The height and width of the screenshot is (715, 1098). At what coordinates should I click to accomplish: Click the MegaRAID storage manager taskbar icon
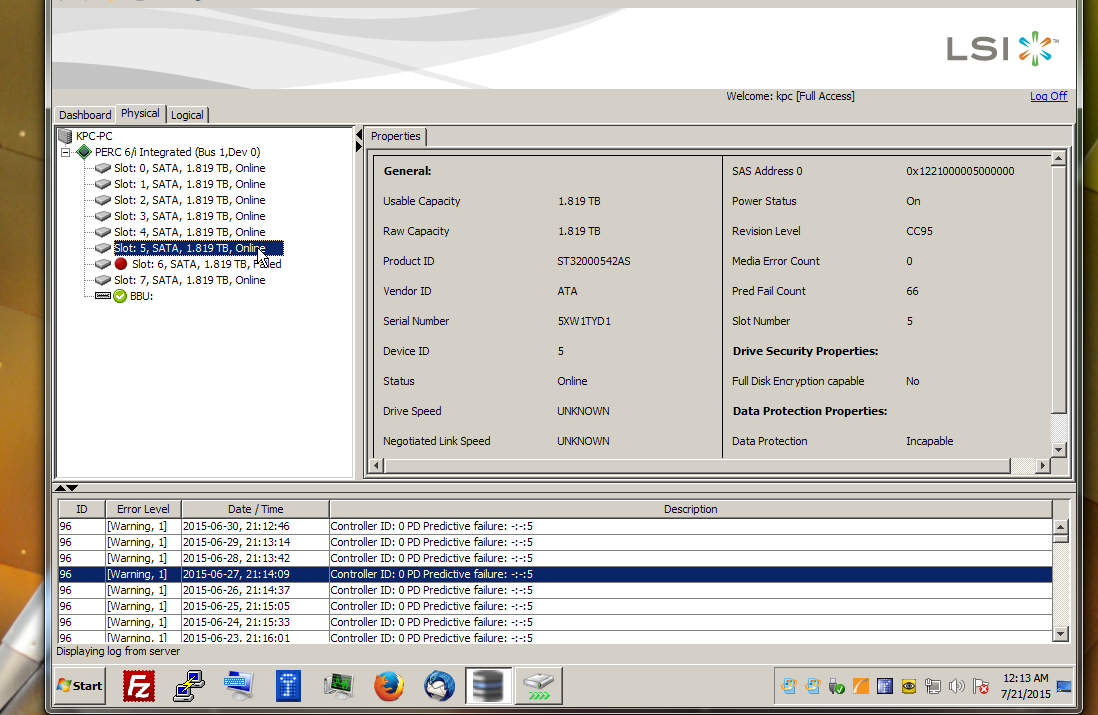(488, 686)
